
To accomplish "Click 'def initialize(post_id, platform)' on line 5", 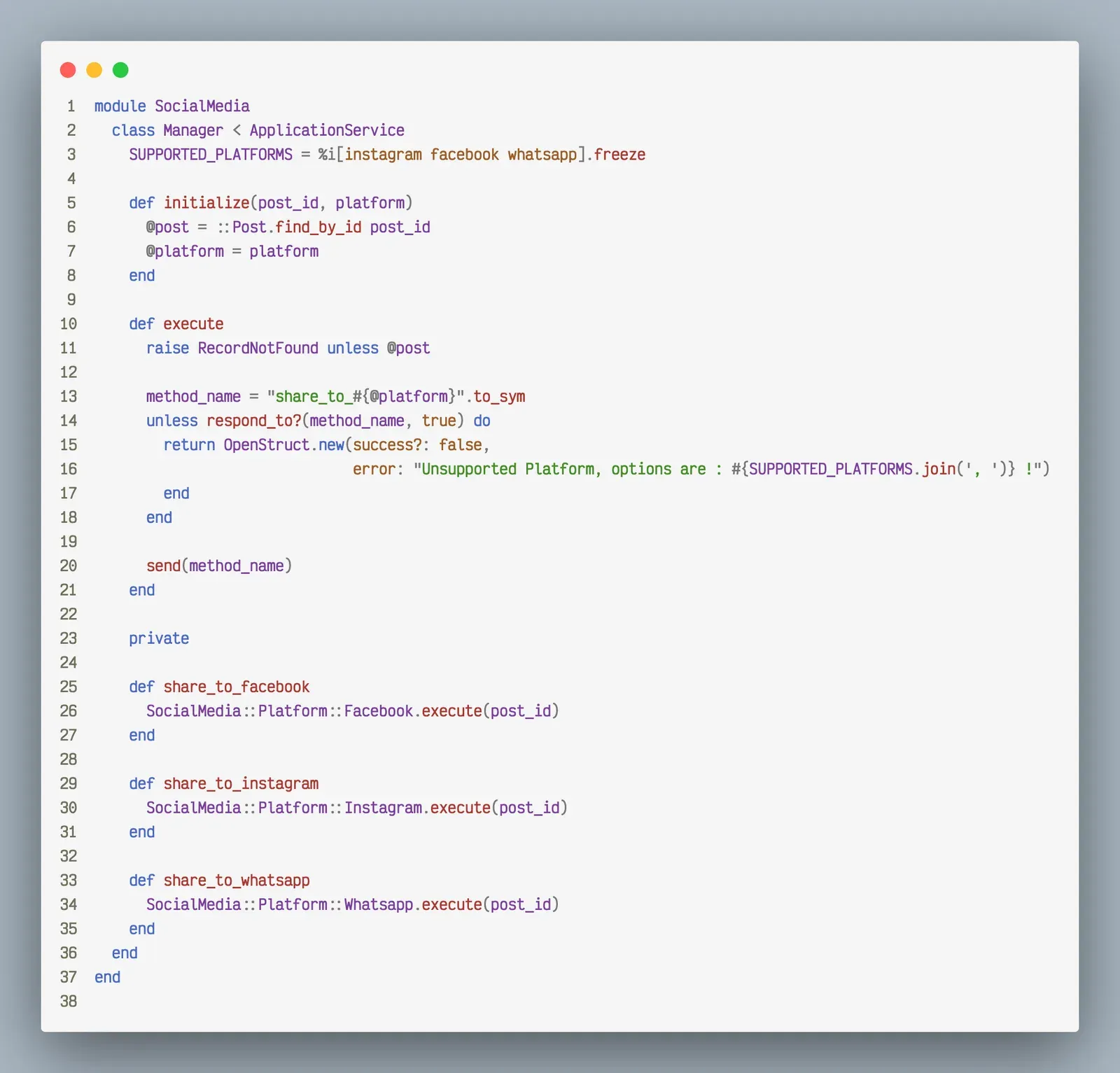I will [x=271, y=203].
